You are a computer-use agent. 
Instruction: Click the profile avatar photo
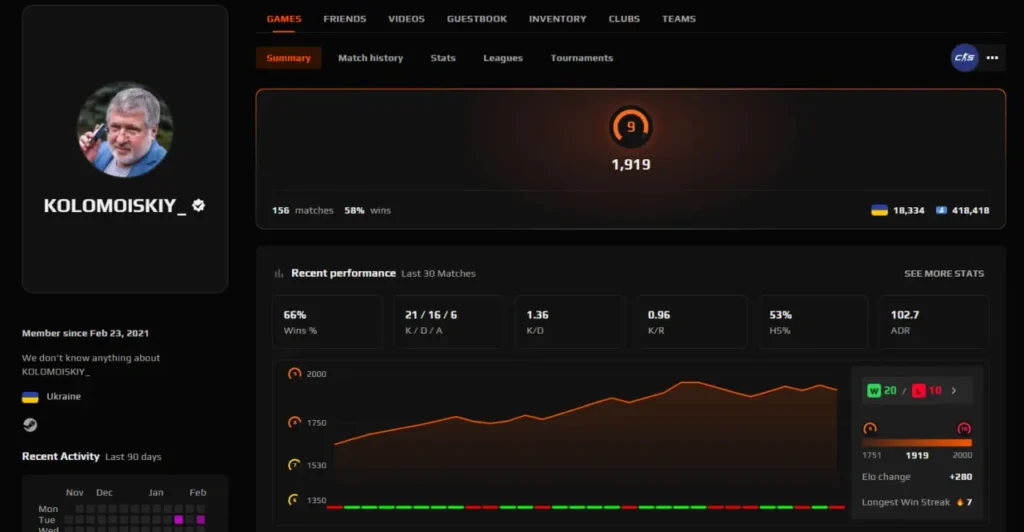tap(125, 130)
